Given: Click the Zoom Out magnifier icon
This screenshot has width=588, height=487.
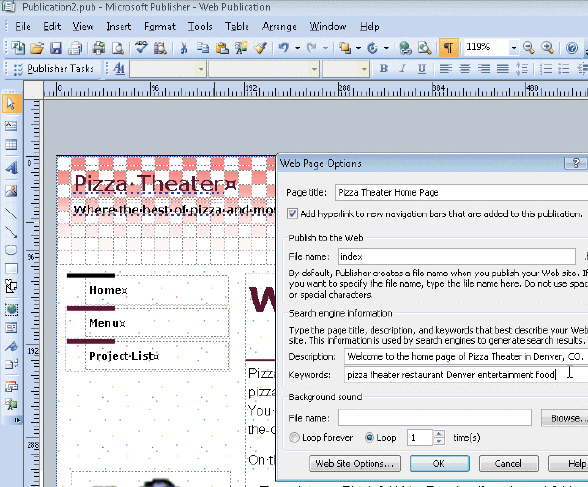Looking at the screenshot, I should pyautogui.click(x=529, y=48).
